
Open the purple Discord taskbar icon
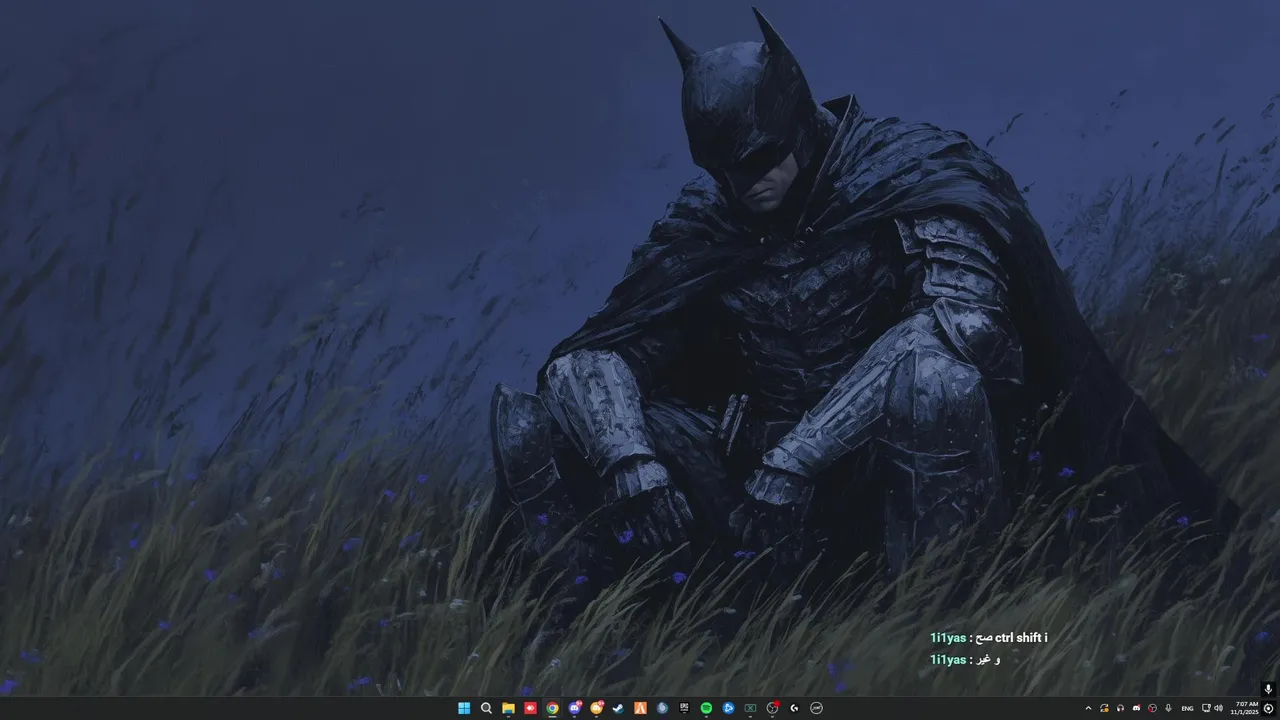point(574,708)
